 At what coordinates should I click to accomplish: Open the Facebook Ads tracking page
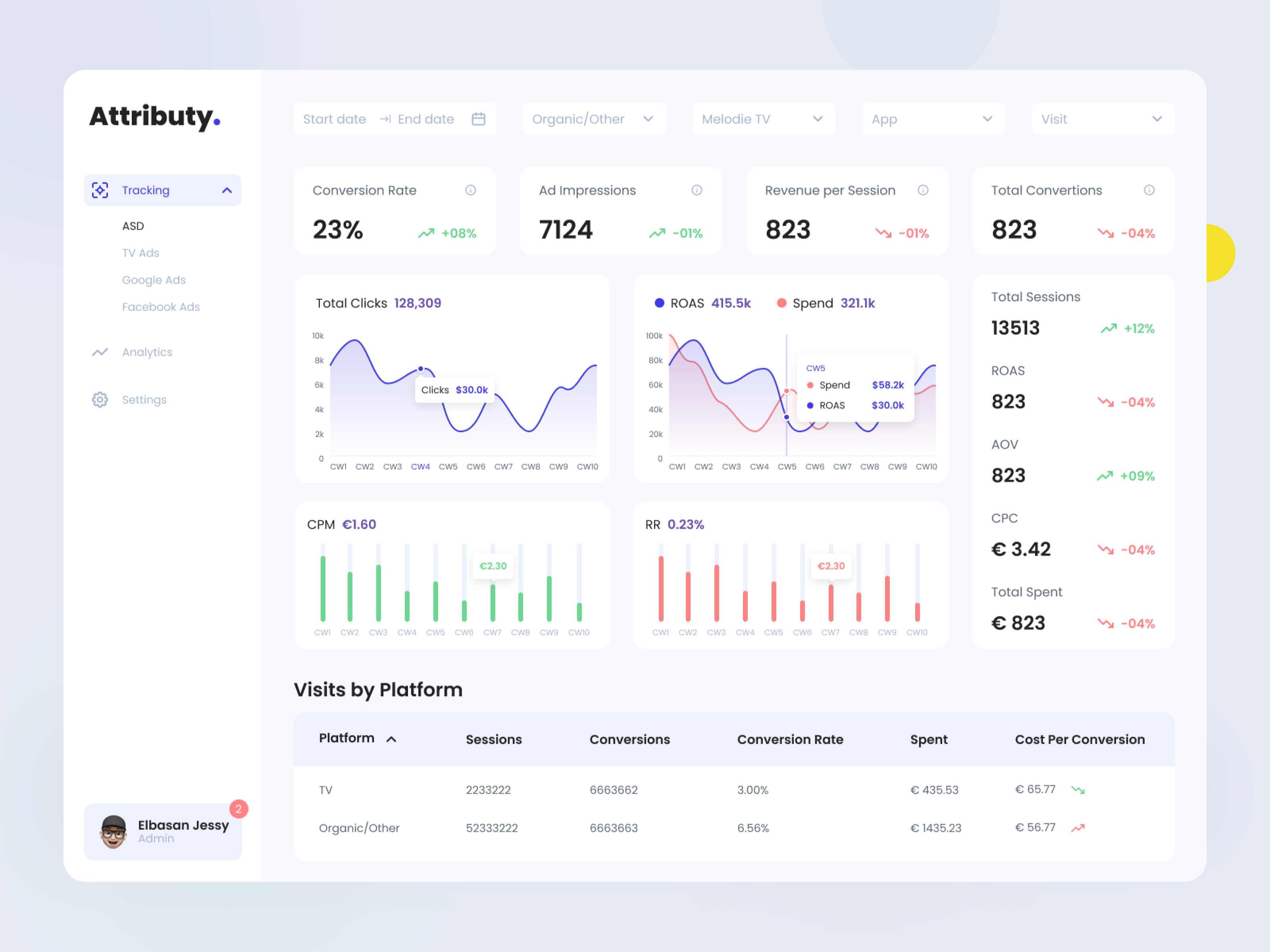[161, 307]
